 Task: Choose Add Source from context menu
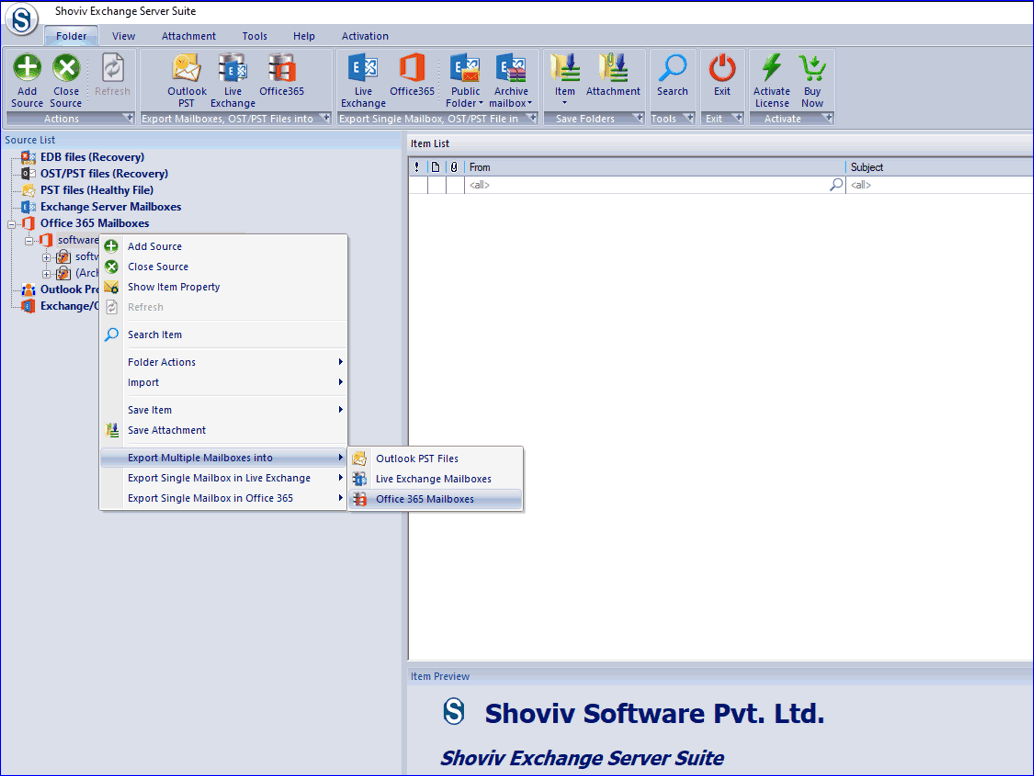tap(223, 247)
